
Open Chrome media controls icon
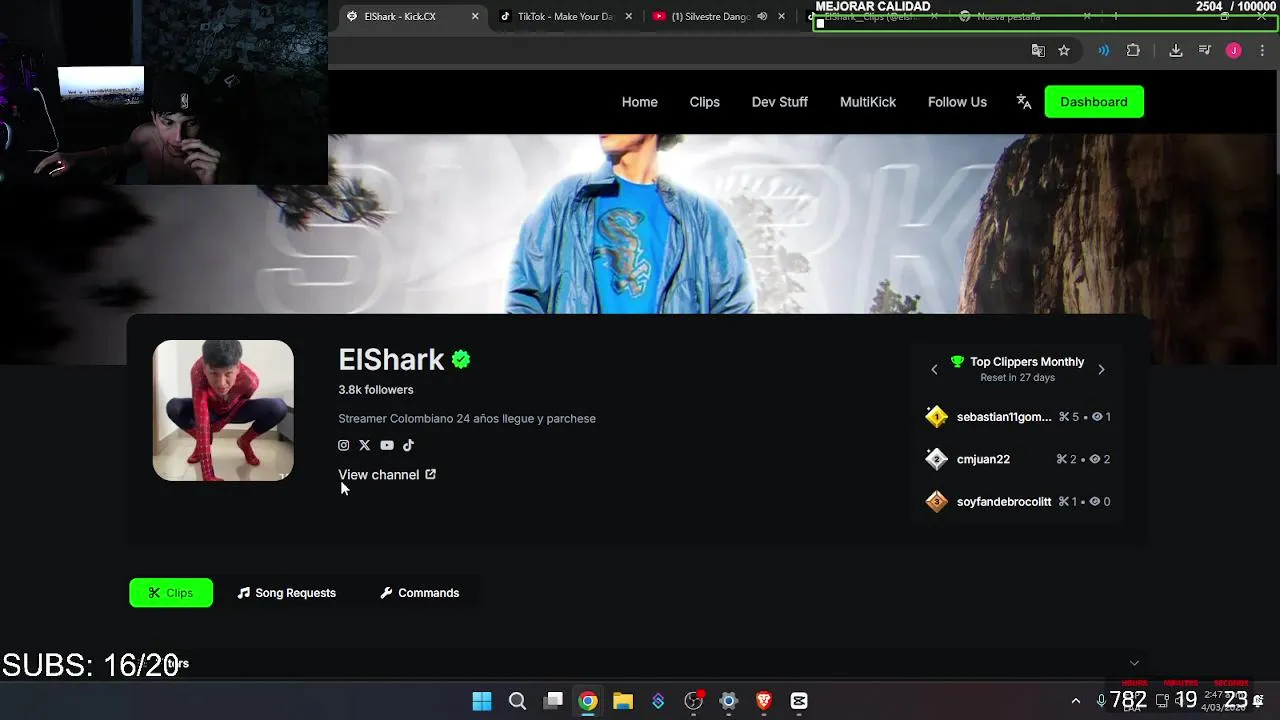pyautogui.click(x=1205, y=50)
